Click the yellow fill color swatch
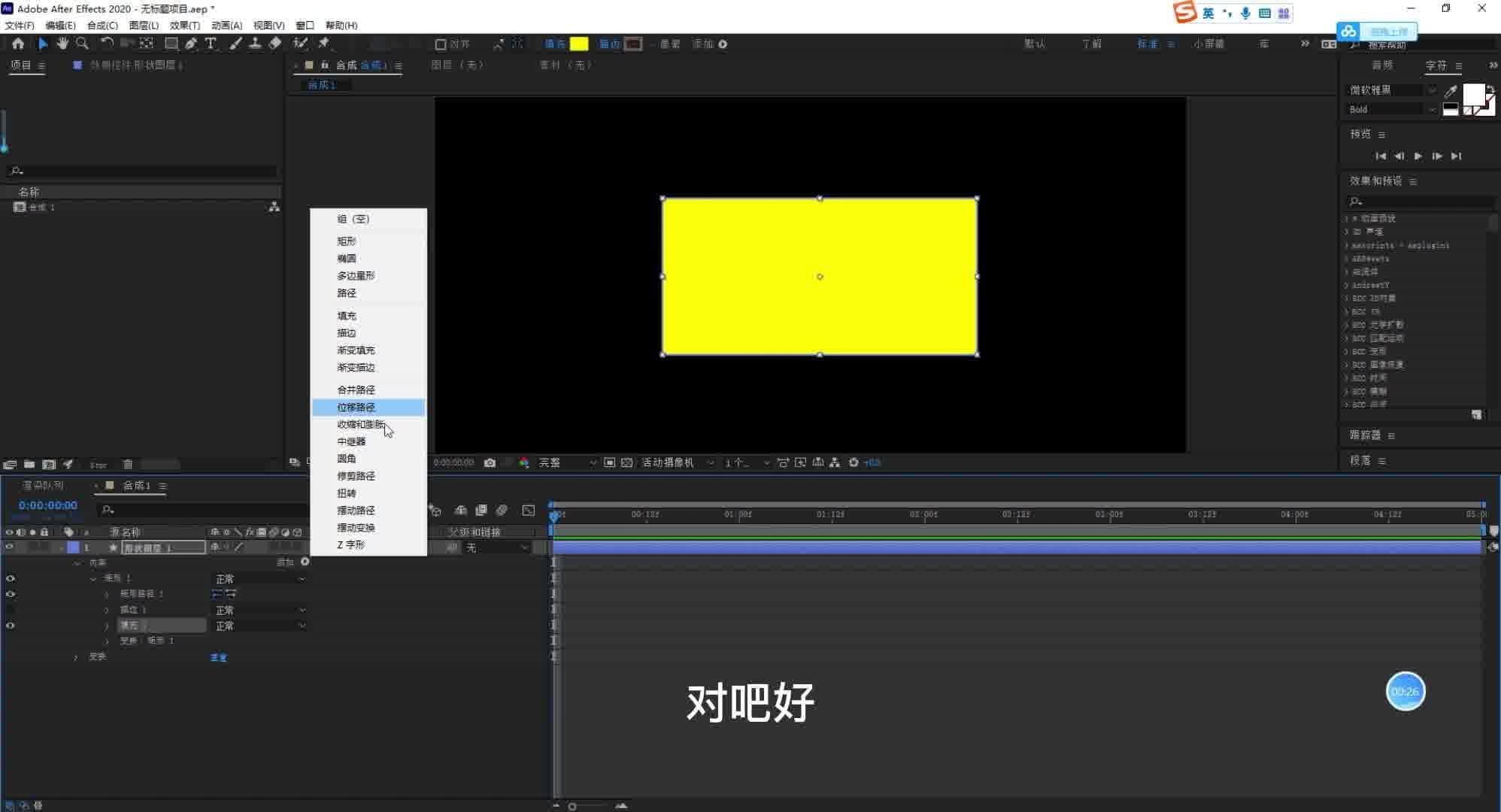The width and height of the screenshot is (1501, 812). pyautogui.click(x=579, y=44)
